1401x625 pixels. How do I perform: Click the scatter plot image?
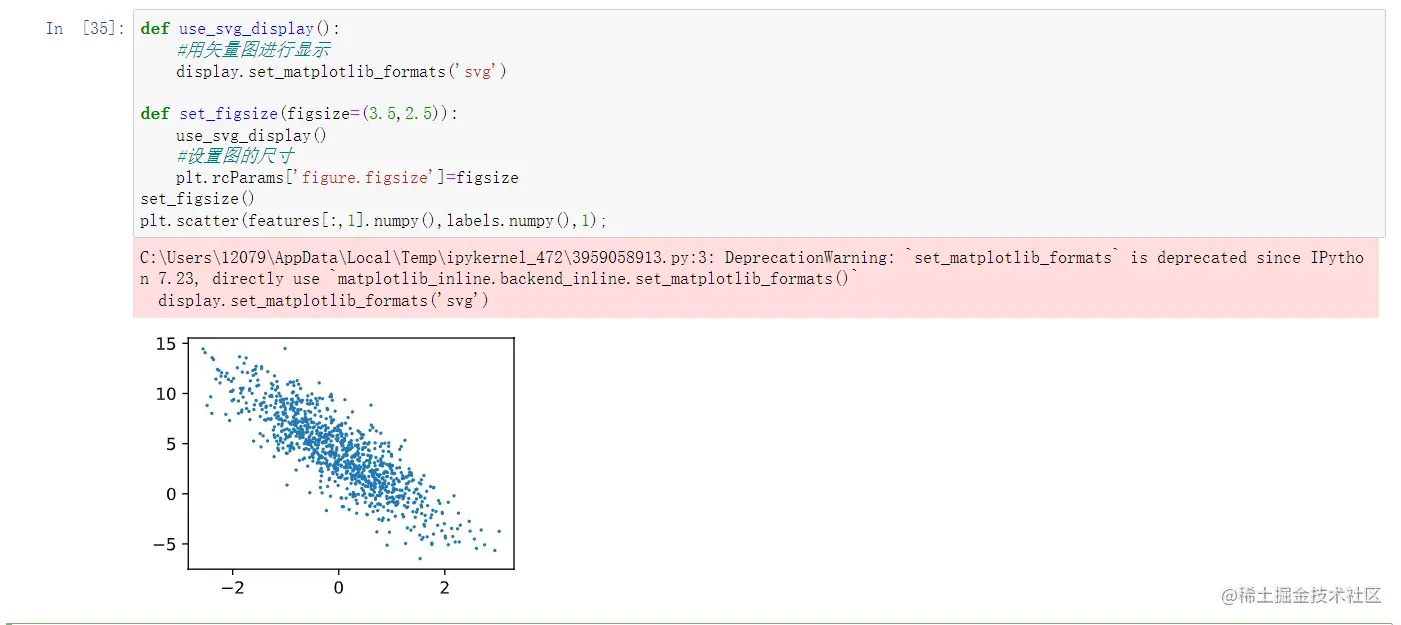tap(350, 455)
